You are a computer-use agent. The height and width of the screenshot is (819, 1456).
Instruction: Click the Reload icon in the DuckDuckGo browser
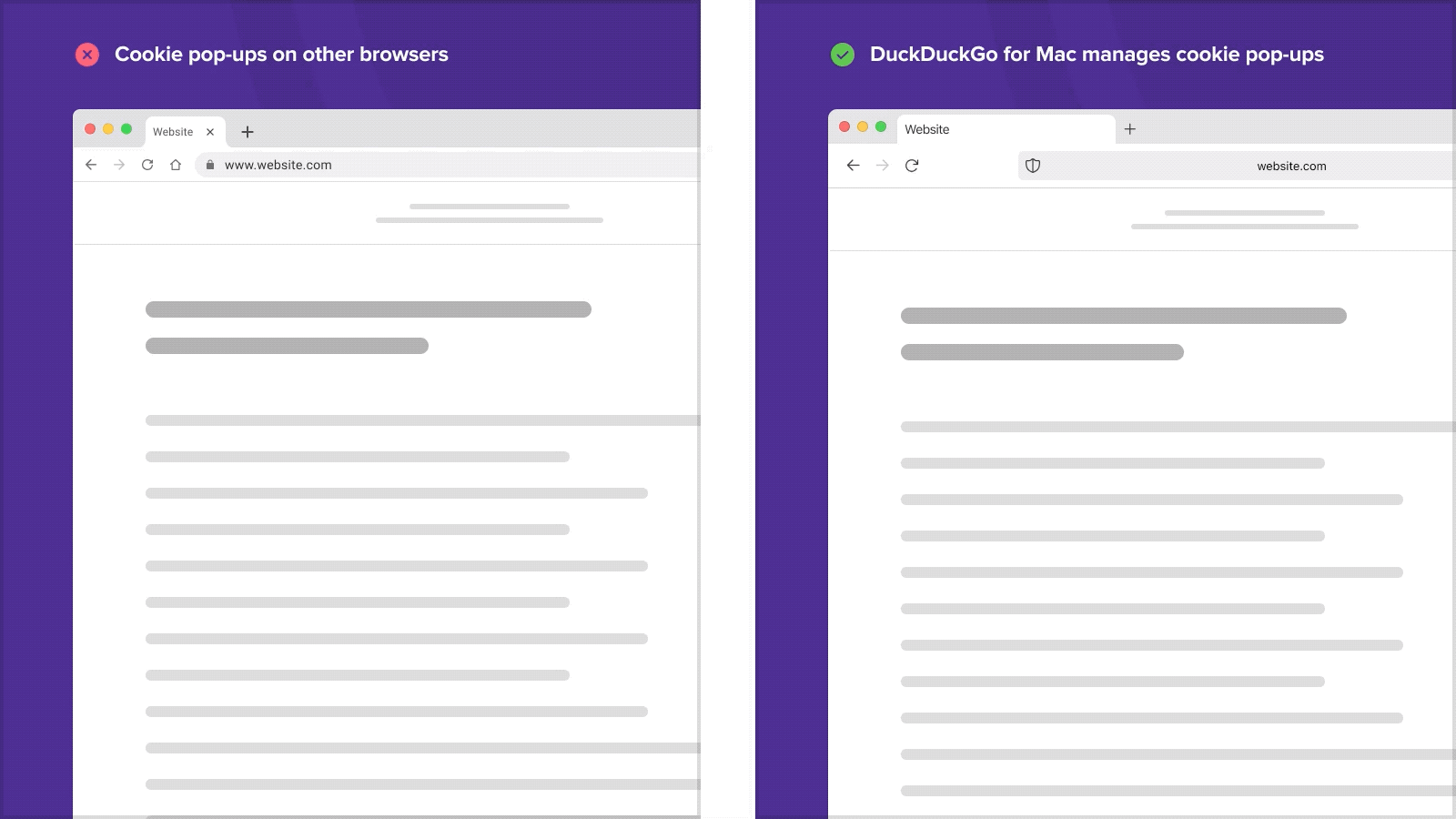(x=913, y=166)
